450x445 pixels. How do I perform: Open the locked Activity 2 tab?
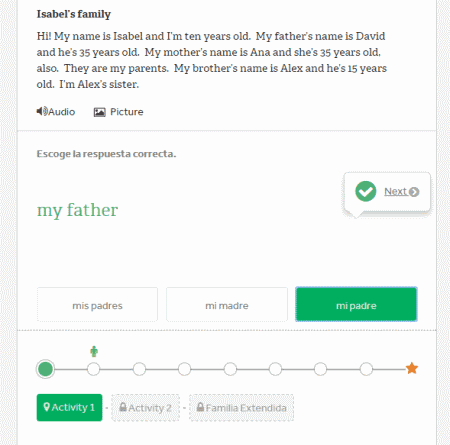tap(145, 408)
